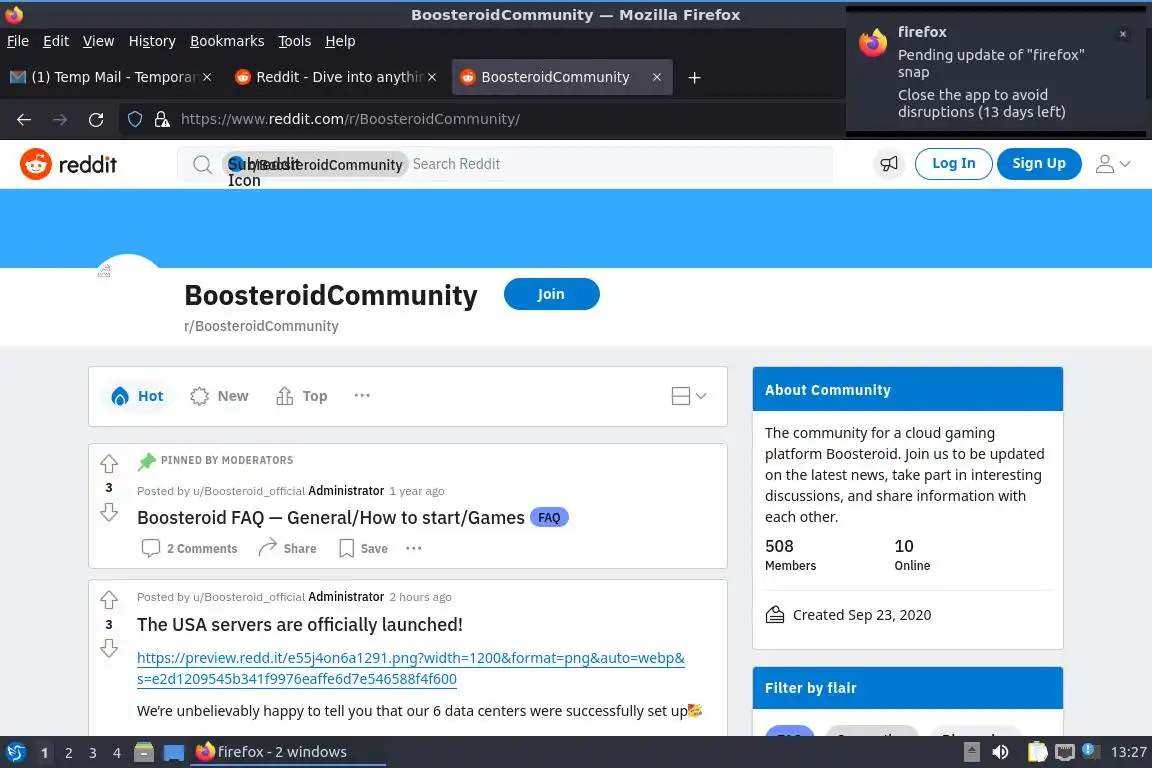Screen dimensions: 1152x768
Task: Sort posts by New
Action: point(219,396)
